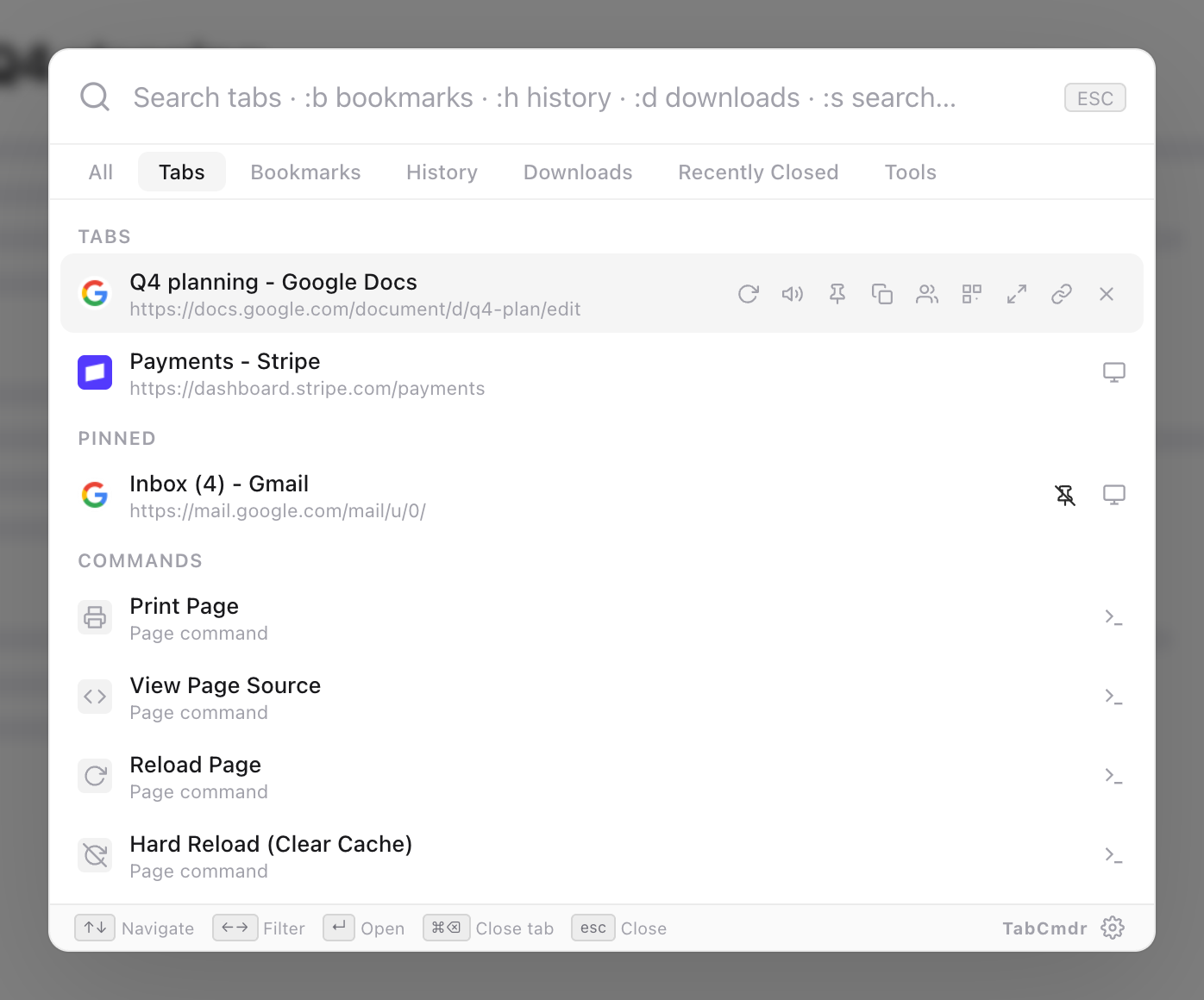Pin the Q4 planning tab
This screenshot has width=1204, height=1000.
point(837,294)
